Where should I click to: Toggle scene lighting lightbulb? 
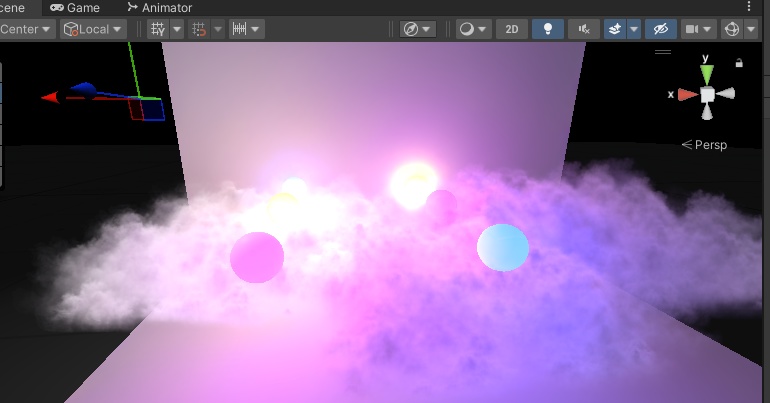pos(548,29)
